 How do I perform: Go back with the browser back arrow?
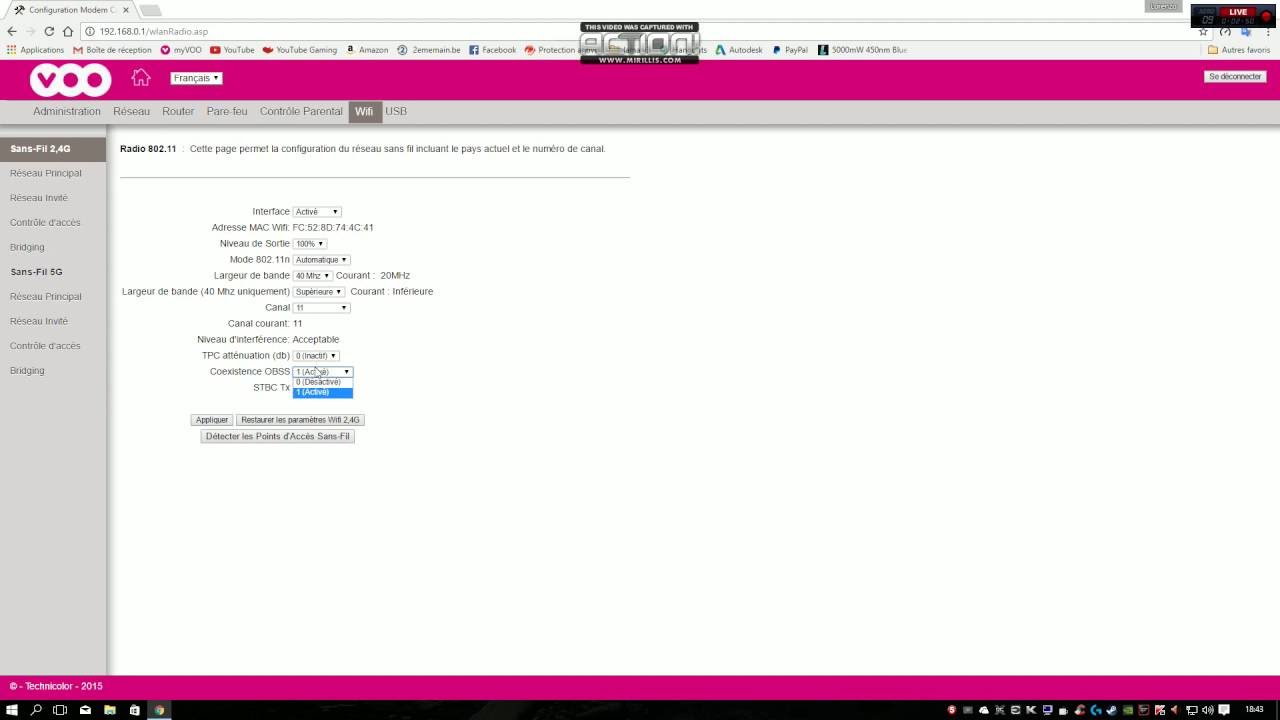[x=12, y=31]
